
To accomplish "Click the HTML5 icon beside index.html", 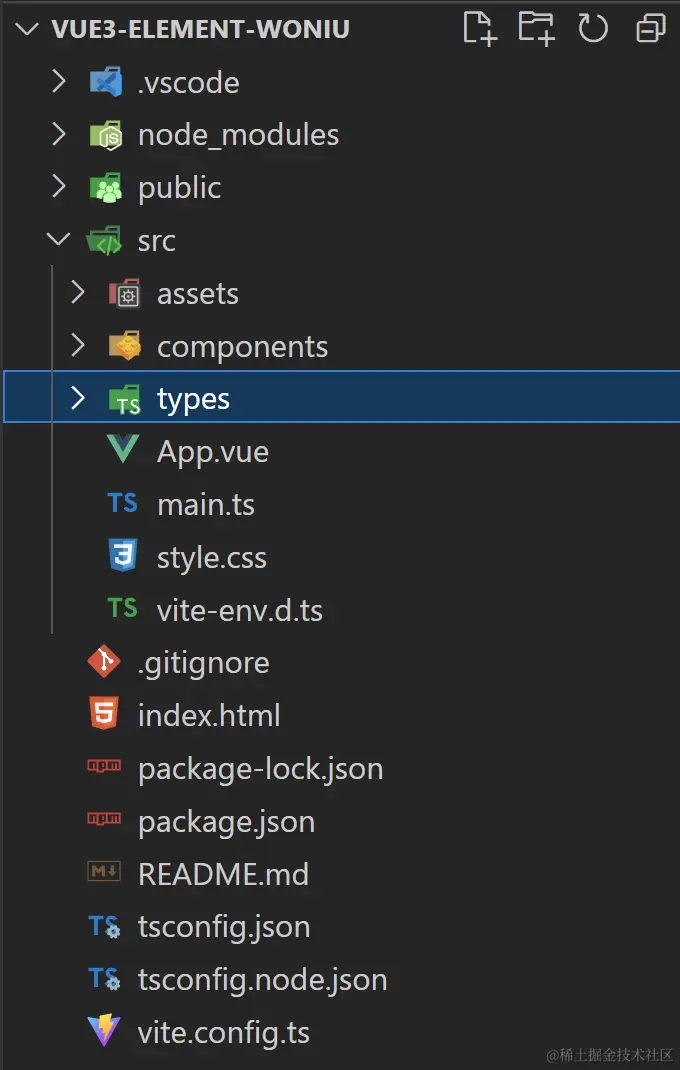I will 104,713.
